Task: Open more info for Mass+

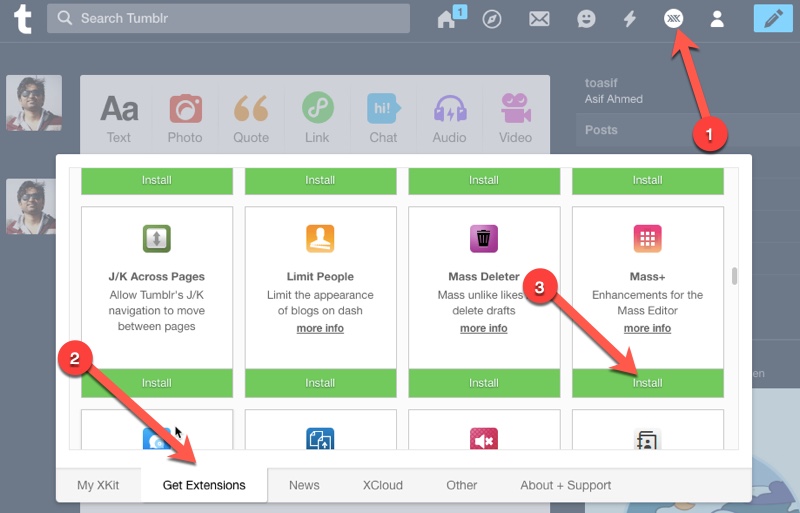Action: tap(647, 328)
